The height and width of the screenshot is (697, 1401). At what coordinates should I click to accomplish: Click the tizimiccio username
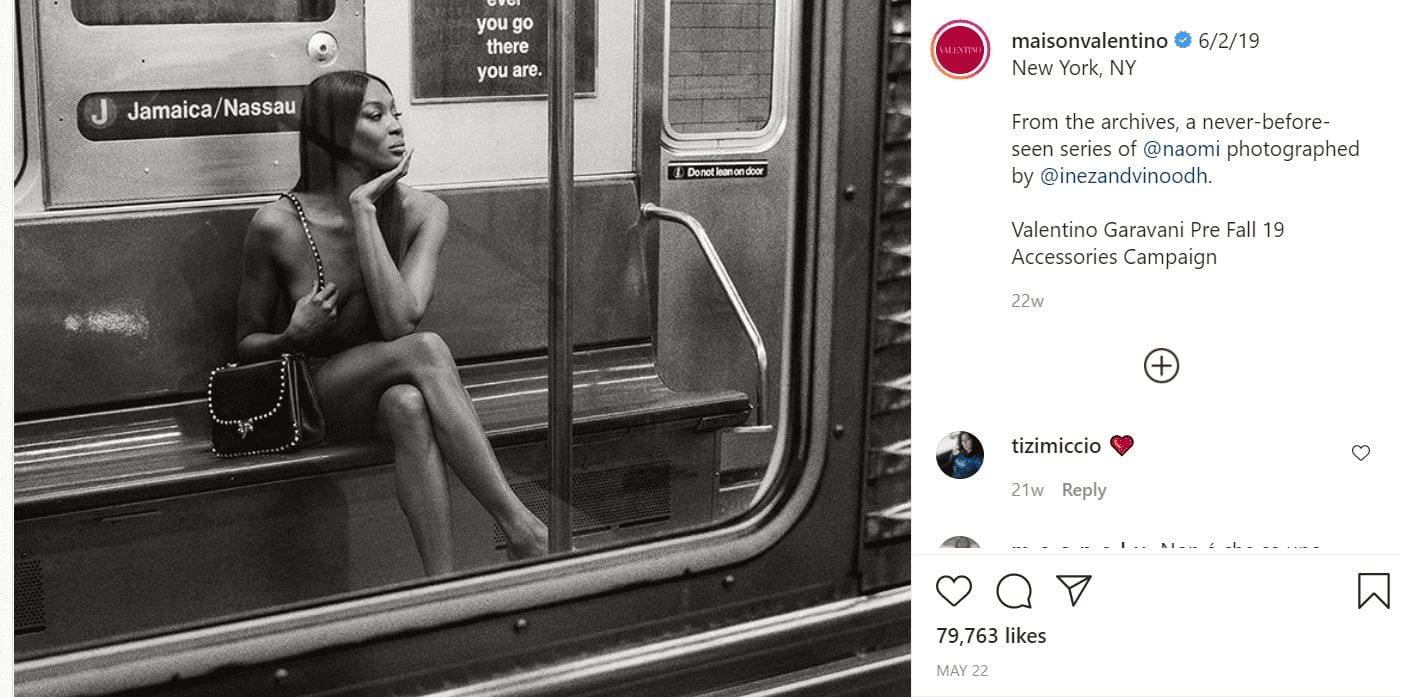click(1056, 446)
